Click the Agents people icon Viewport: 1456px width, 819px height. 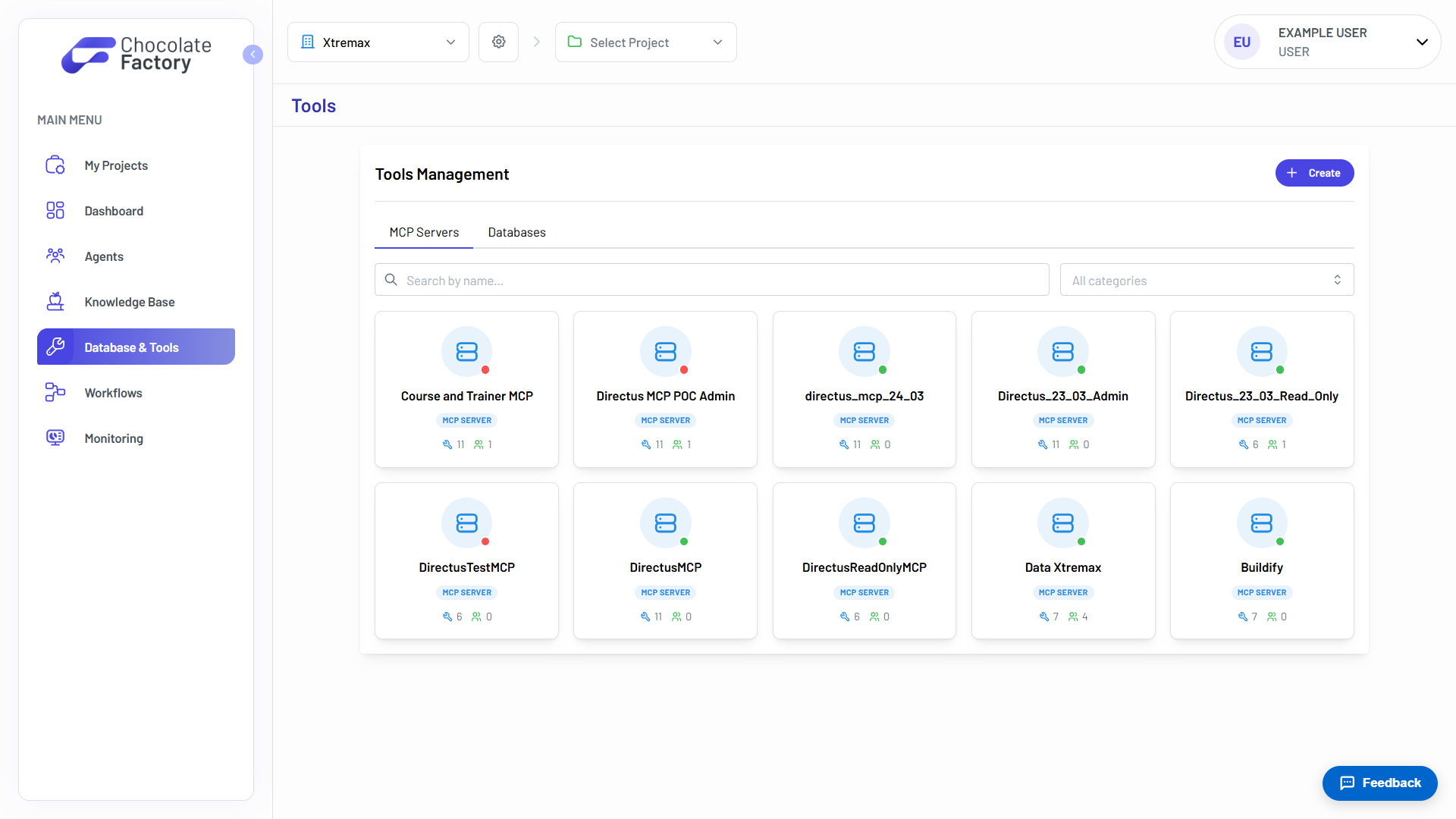point(55,256)
